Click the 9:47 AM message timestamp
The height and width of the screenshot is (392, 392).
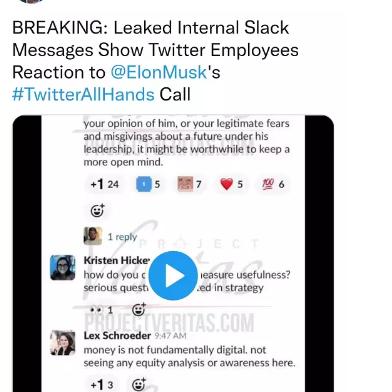[170, 336]
